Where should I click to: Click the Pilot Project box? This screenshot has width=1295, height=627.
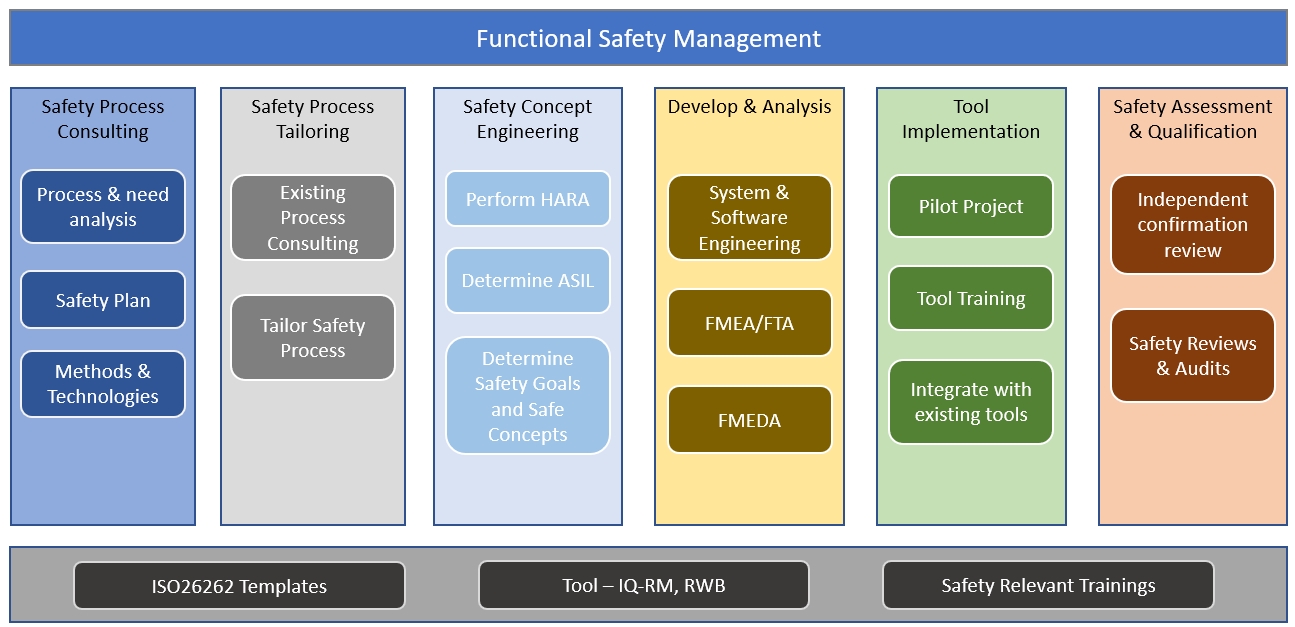click(x=971, y=207)
